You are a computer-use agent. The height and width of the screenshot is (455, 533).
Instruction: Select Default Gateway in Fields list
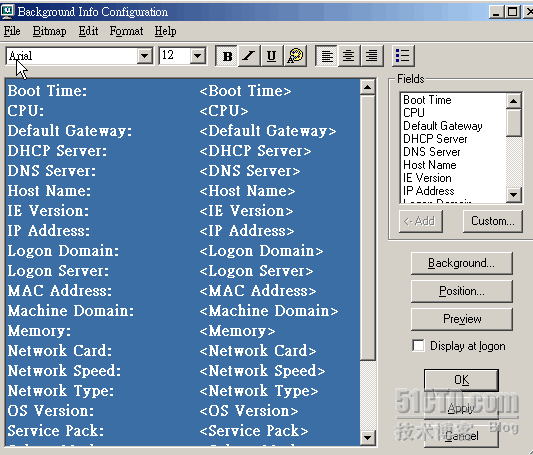click(443, 126)
